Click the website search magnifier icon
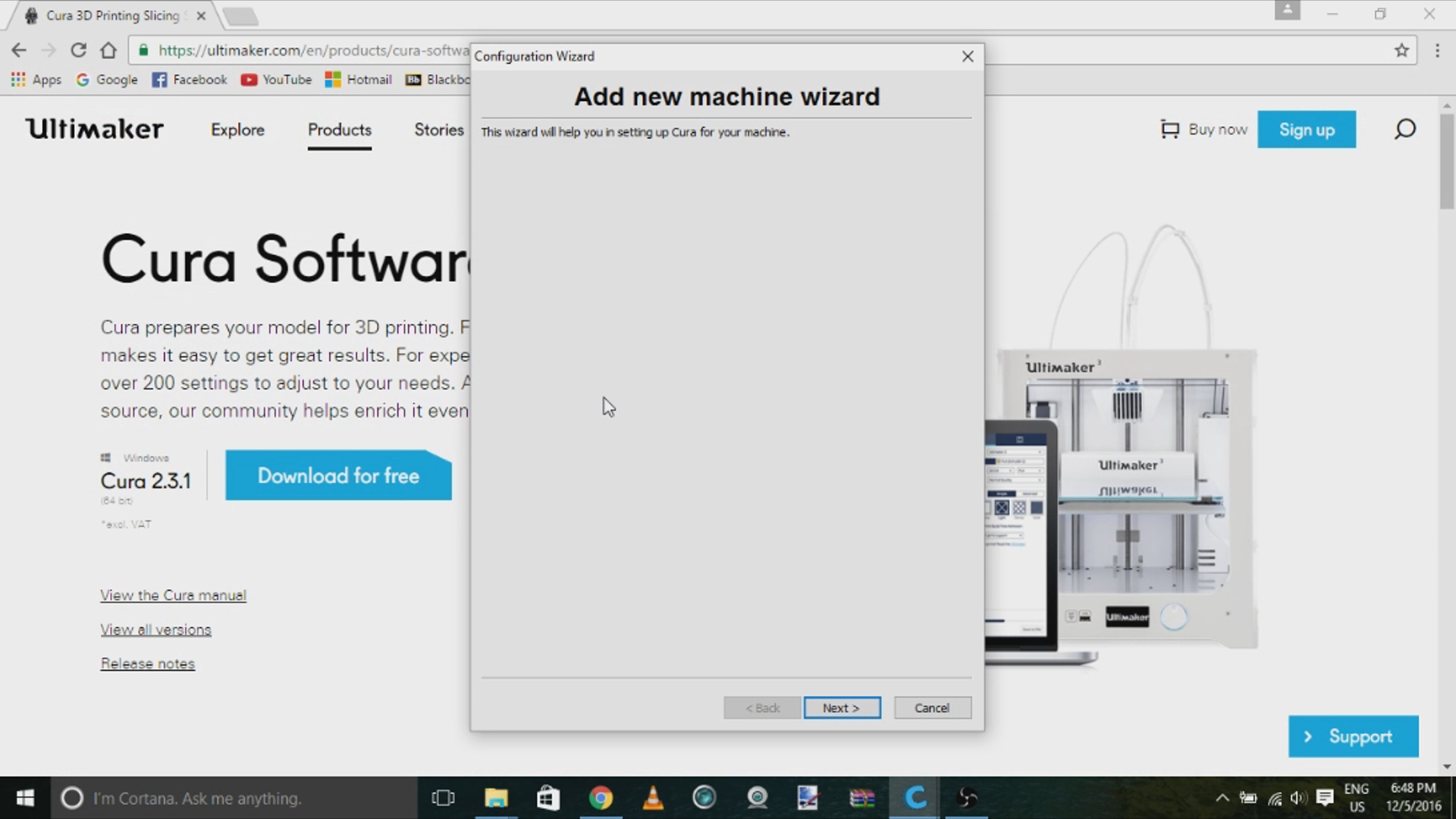 coord(1404,129)
